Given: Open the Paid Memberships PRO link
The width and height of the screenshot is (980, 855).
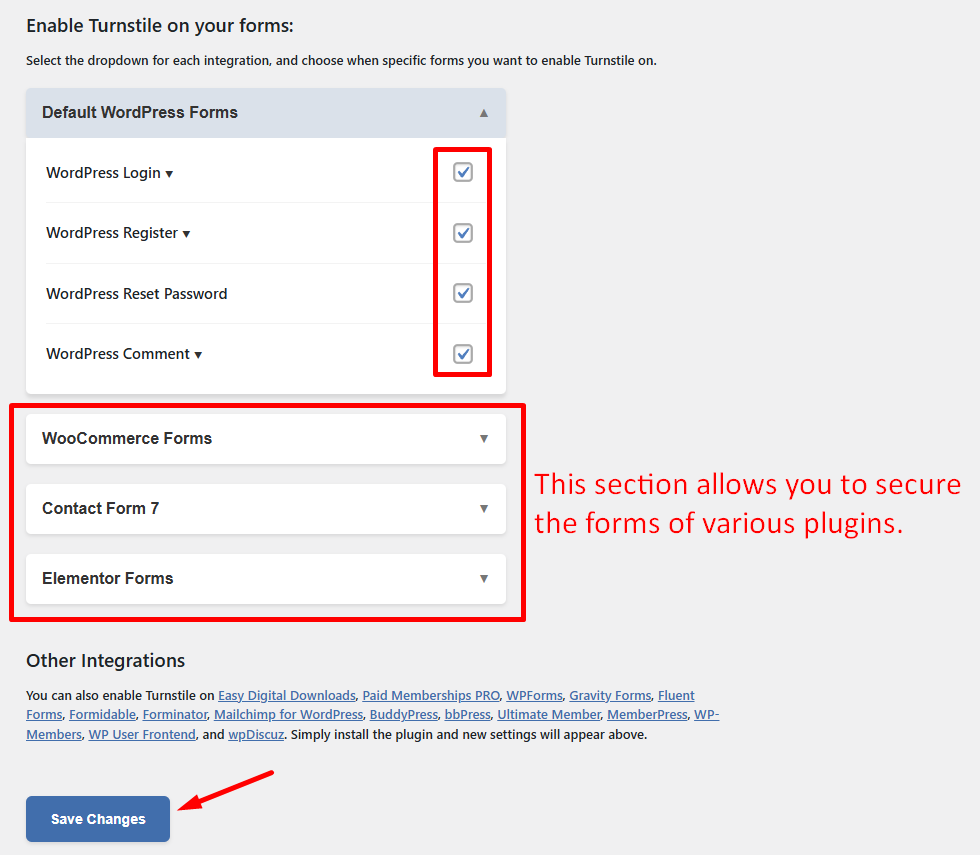Looking at the screenshot, I should point(431,695).
